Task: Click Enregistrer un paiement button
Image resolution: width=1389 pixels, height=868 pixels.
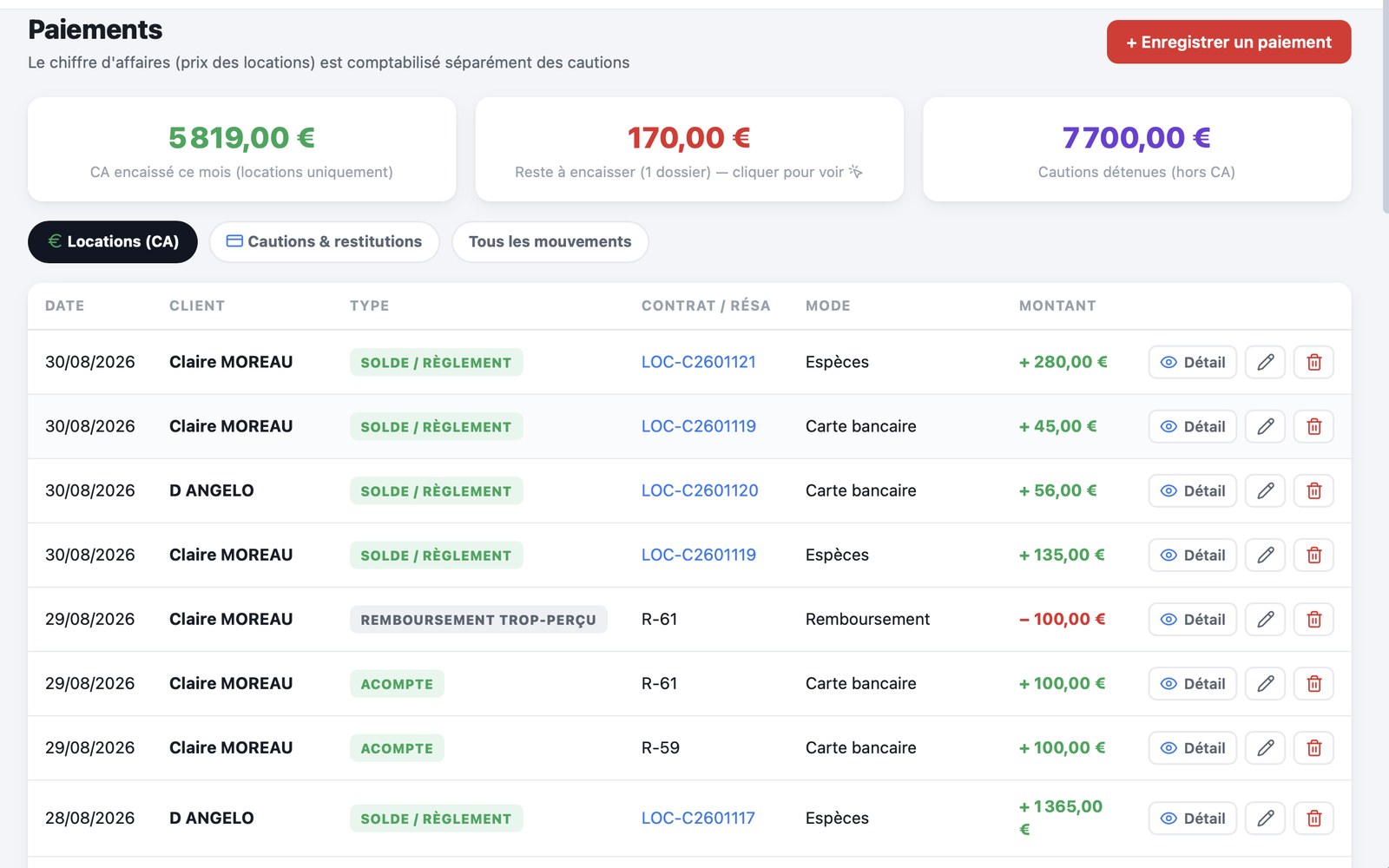Action: point(1228,42)
